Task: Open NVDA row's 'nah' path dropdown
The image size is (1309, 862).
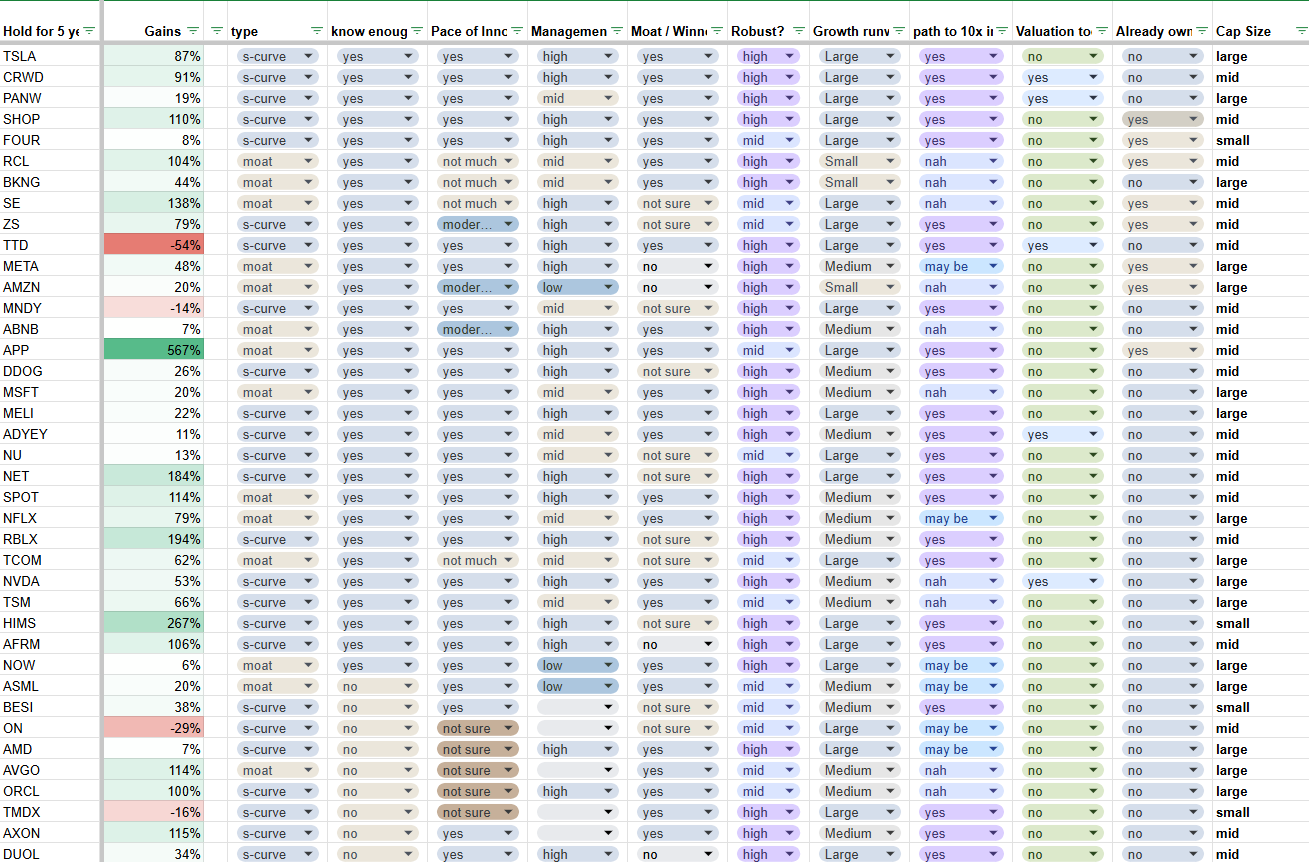Action: pos(961,581)
